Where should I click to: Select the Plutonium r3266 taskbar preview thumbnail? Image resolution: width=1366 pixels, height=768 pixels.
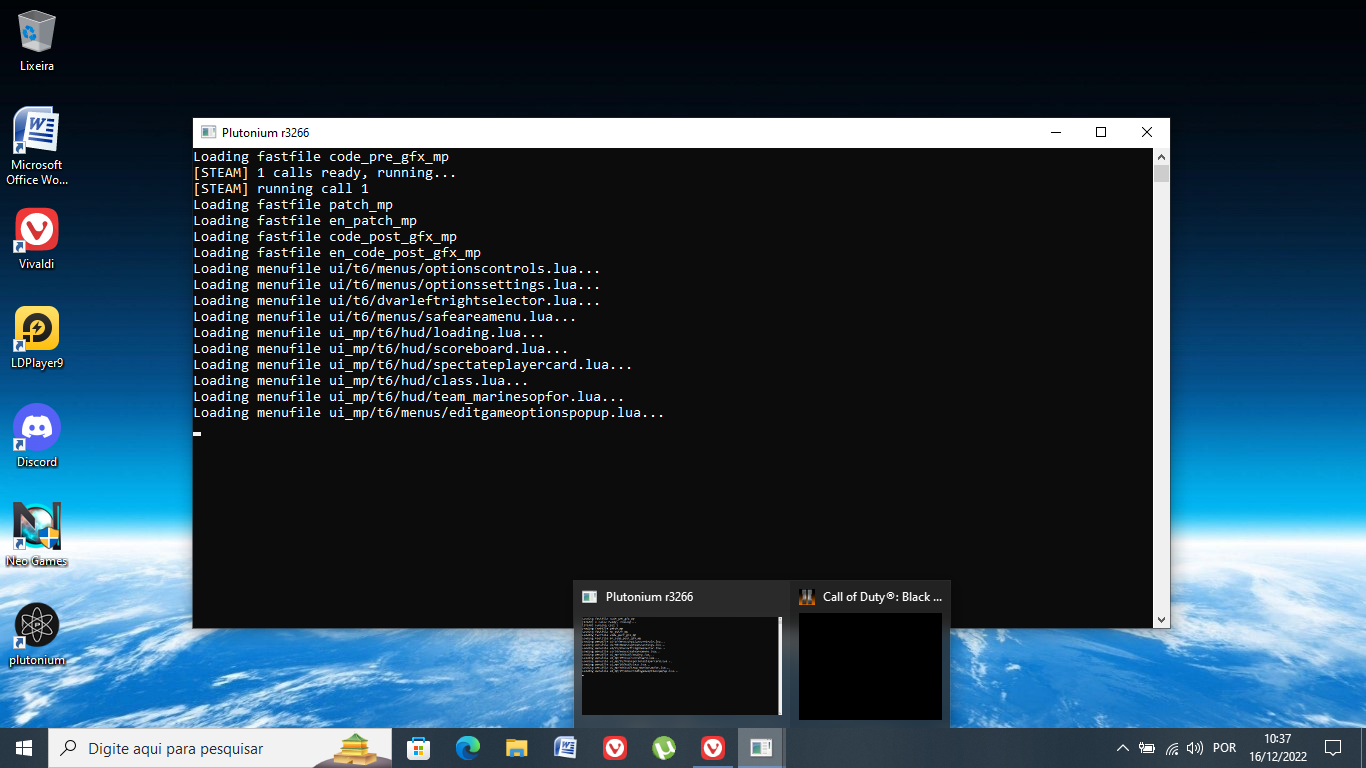681,653
